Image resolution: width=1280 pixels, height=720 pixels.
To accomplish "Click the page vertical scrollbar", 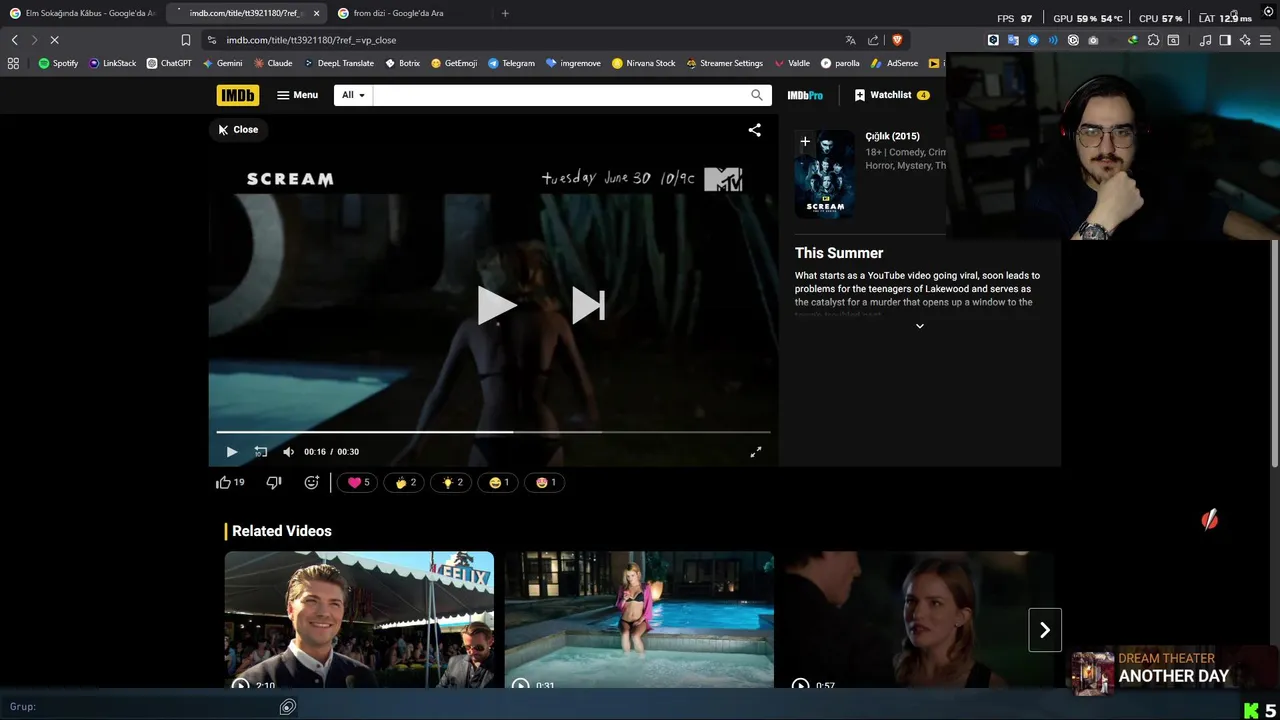I will (1275, 352).
